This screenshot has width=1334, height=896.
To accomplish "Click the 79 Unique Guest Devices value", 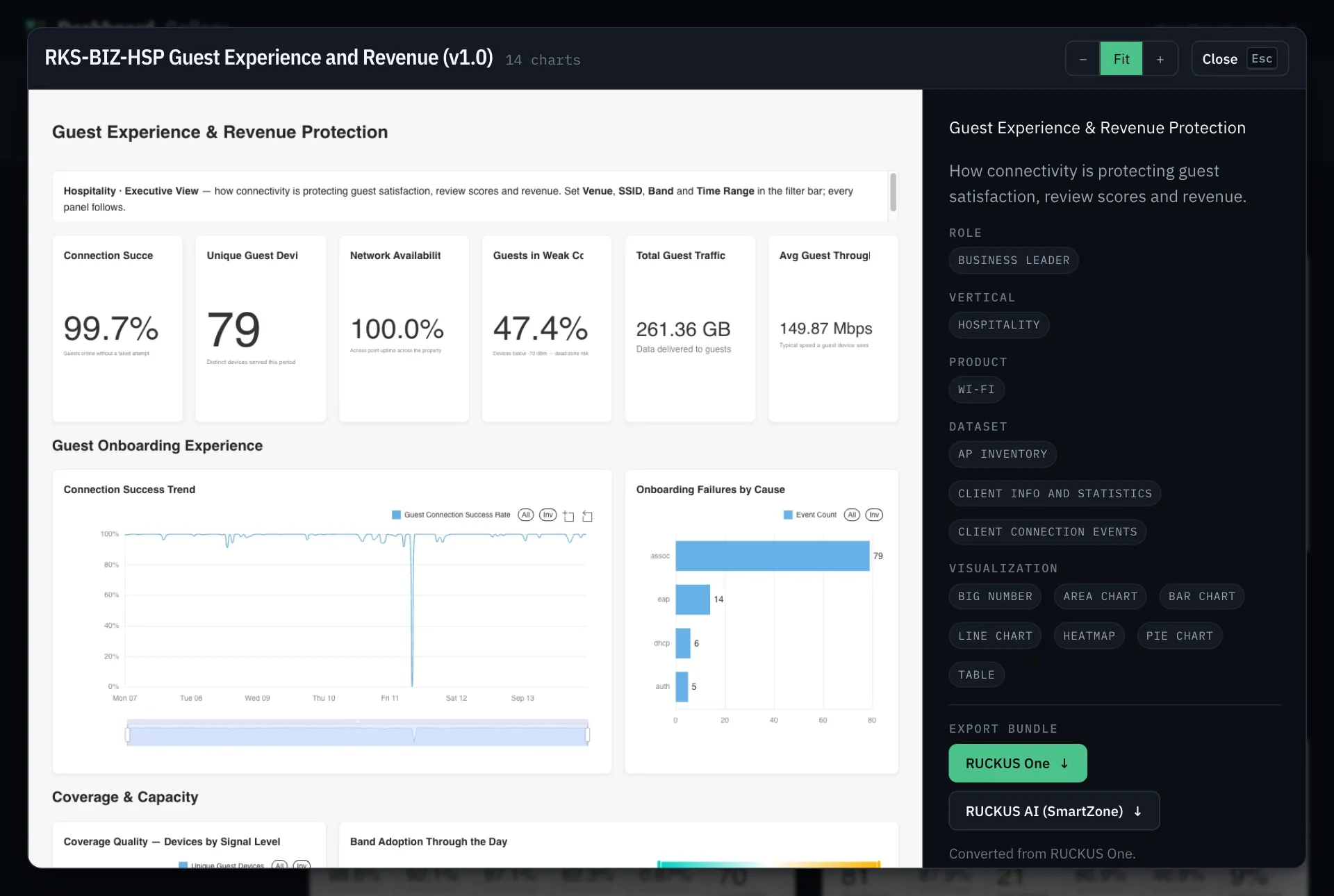I will click(233, 329).
